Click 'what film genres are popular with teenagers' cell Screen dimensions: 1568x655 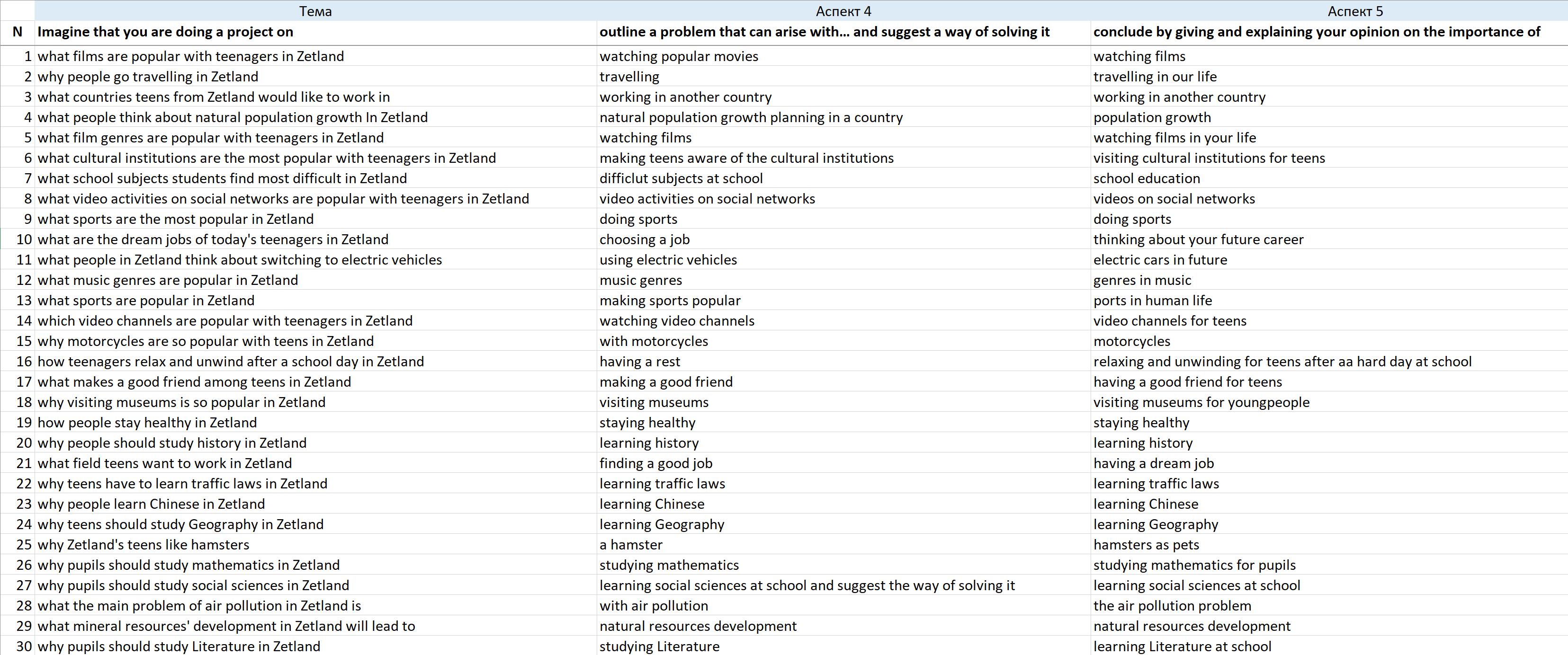[315, 137]
